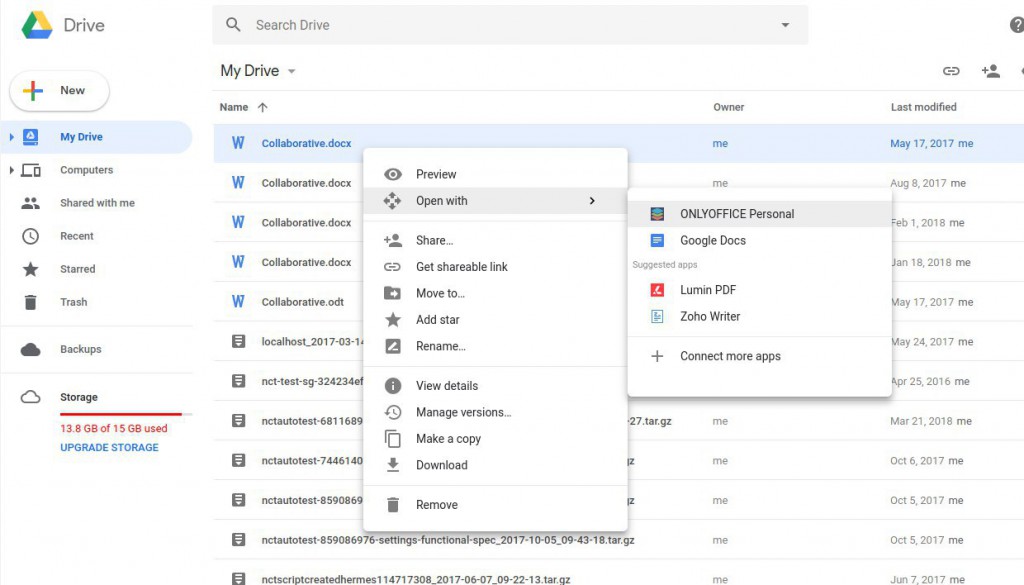Click the Google Docs app icon
This screenshot has height=585, width=1024.
coord(657,240)
